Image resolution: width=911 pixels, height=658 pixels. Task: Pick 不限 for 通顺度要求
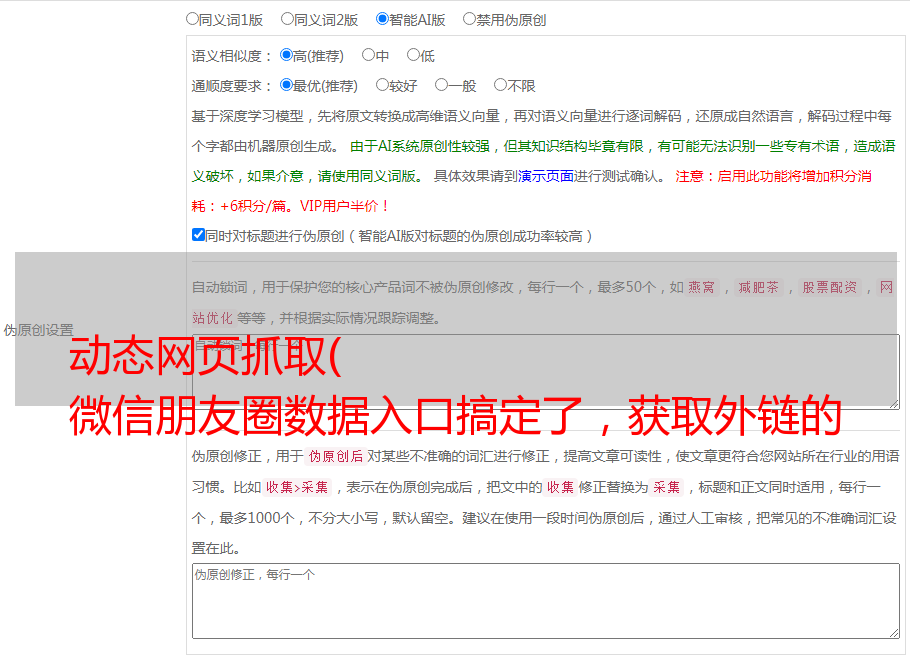(x=500, y=86)
